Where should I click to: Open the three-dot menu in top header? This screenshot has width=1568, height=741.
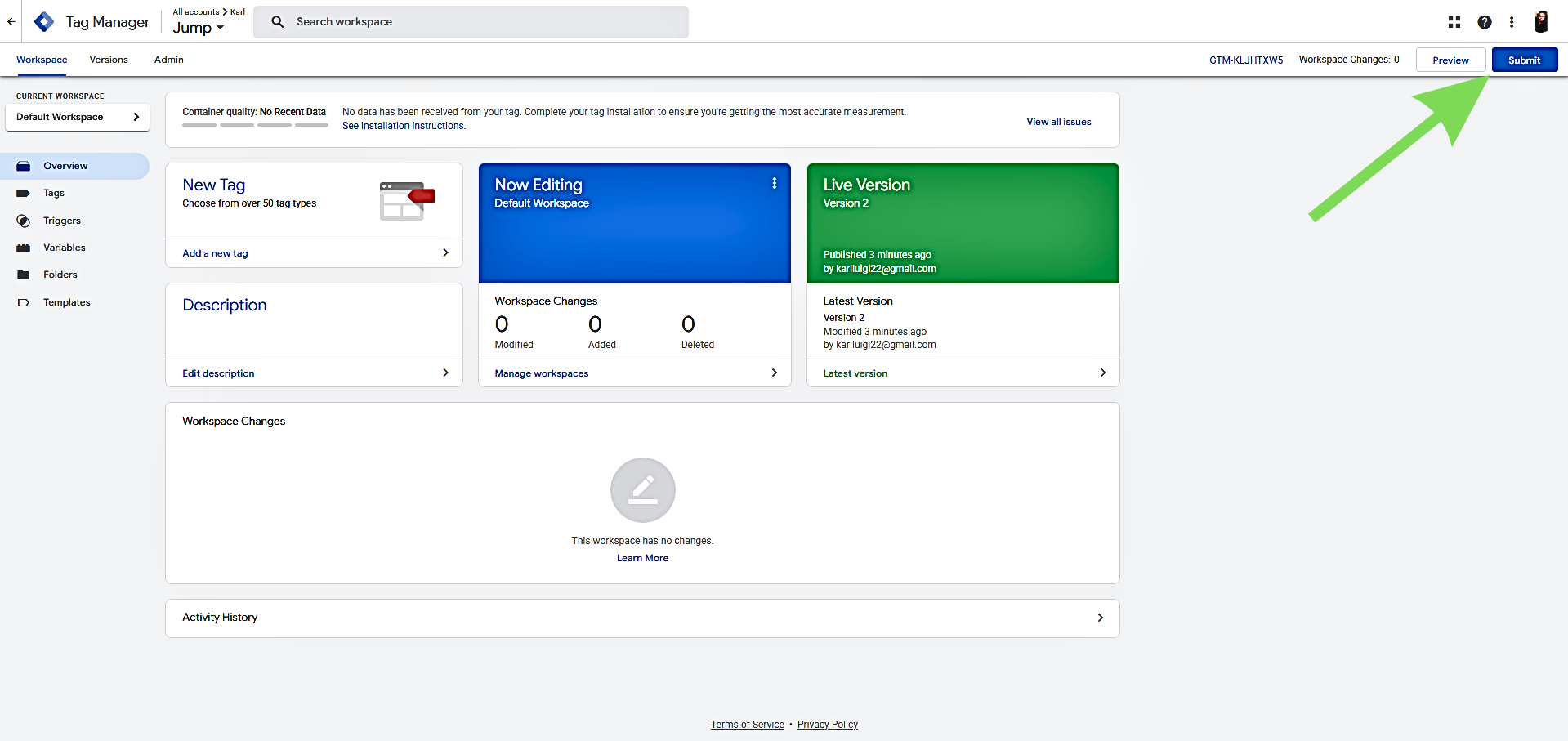[x=1511, y=22]
